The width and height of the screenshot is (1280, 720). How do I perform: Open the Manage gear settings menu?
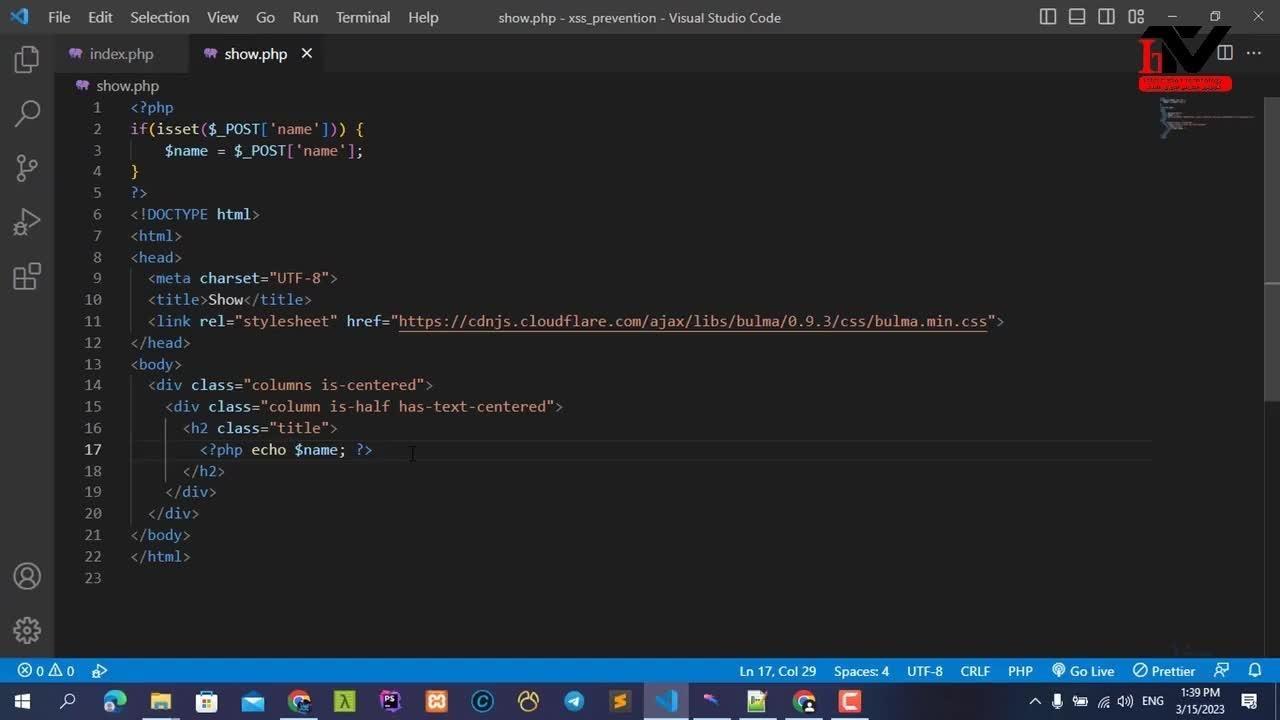[27, 630]
